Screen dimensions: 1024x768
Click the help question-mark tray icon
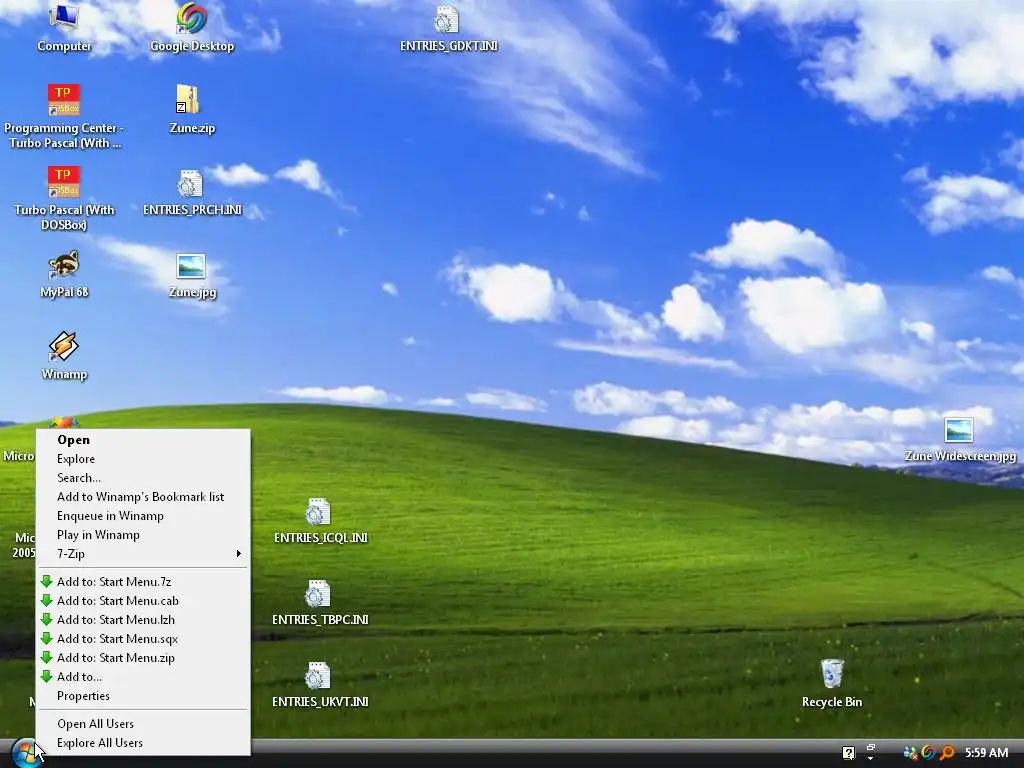point(848,753)
